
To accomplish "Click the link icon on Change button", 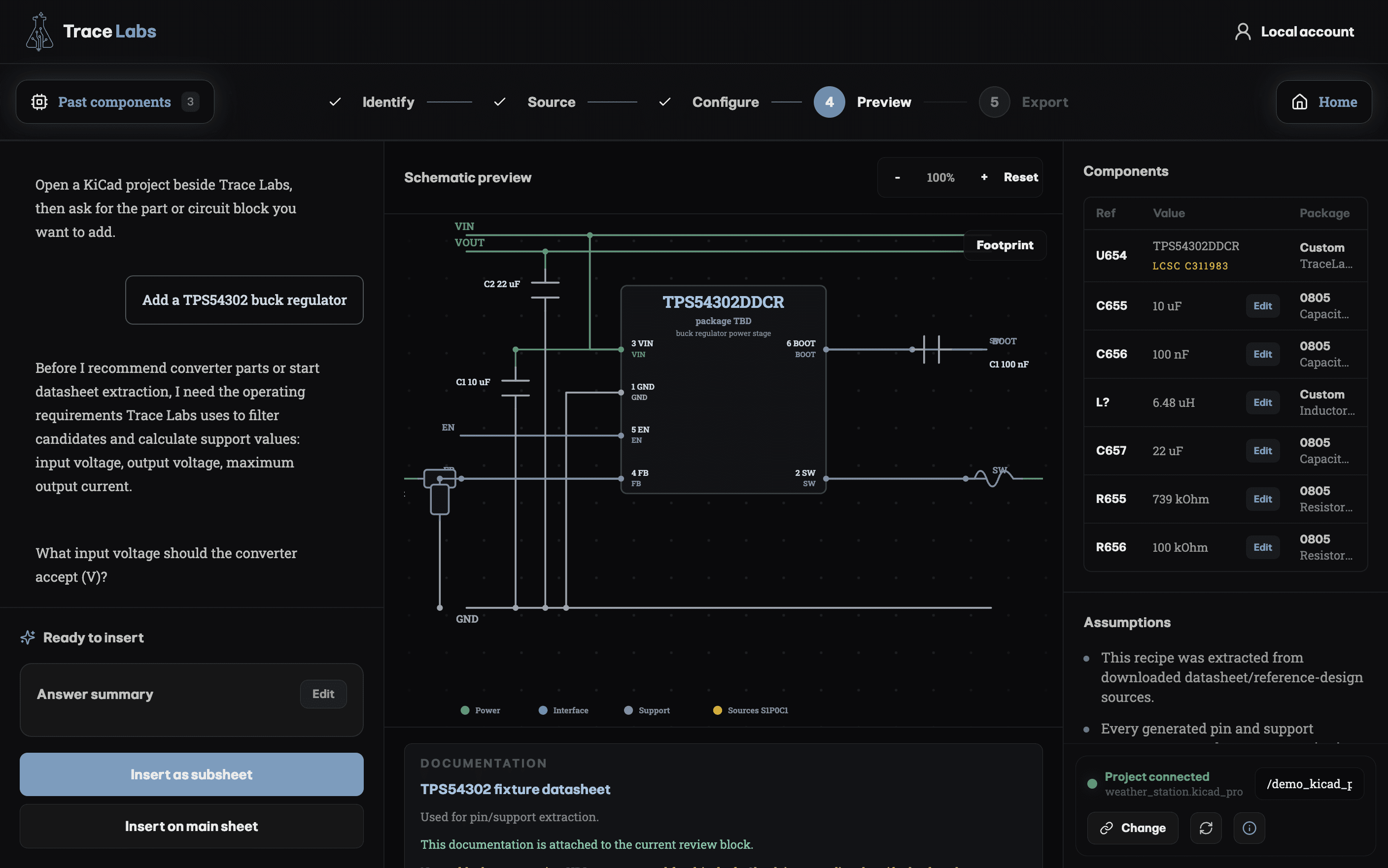I will (x=1106, y=828).
